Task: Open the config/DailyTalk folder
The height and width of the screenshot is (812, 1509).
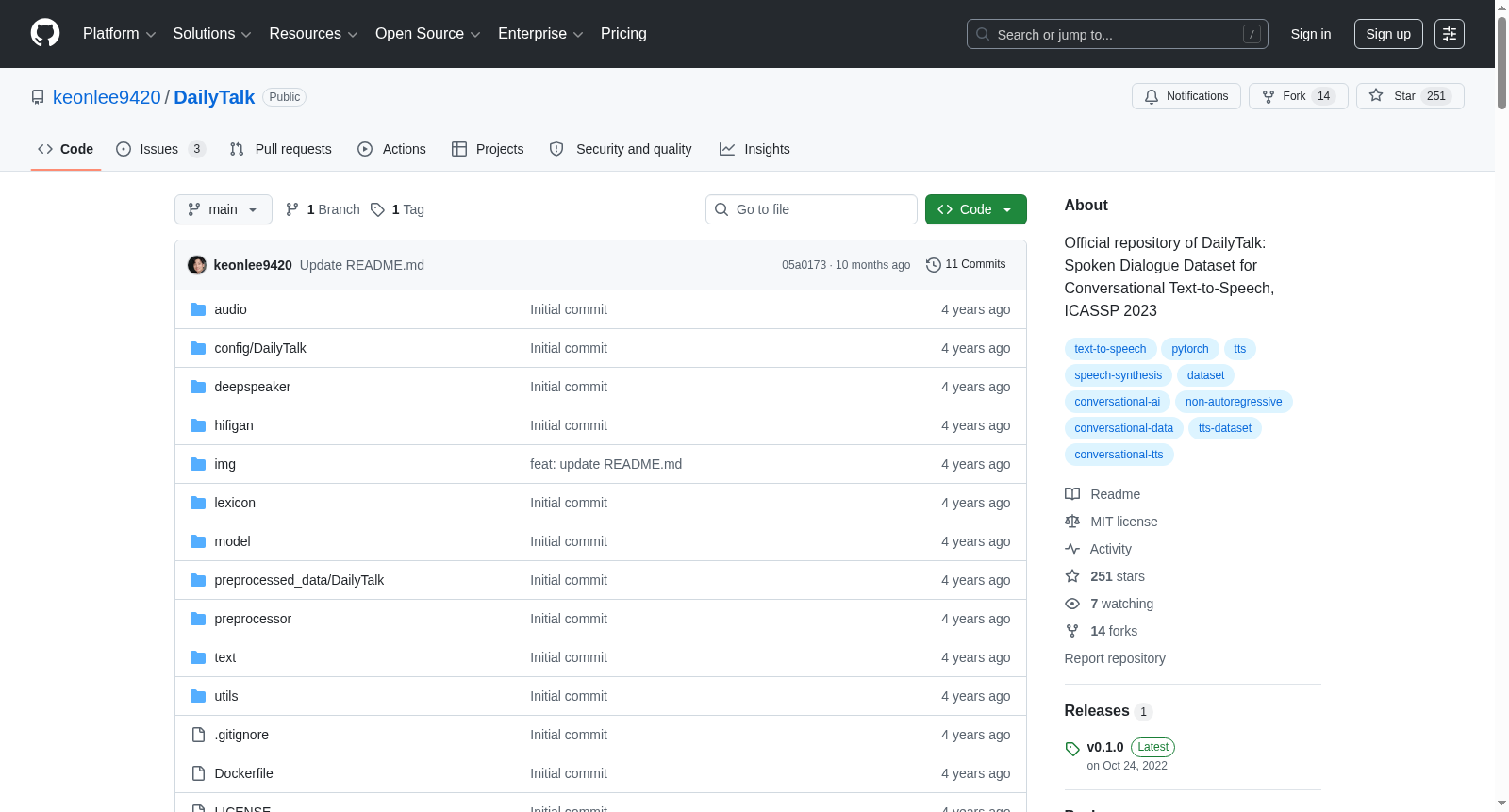Action: pyautogui.click(x=260, y=348)
